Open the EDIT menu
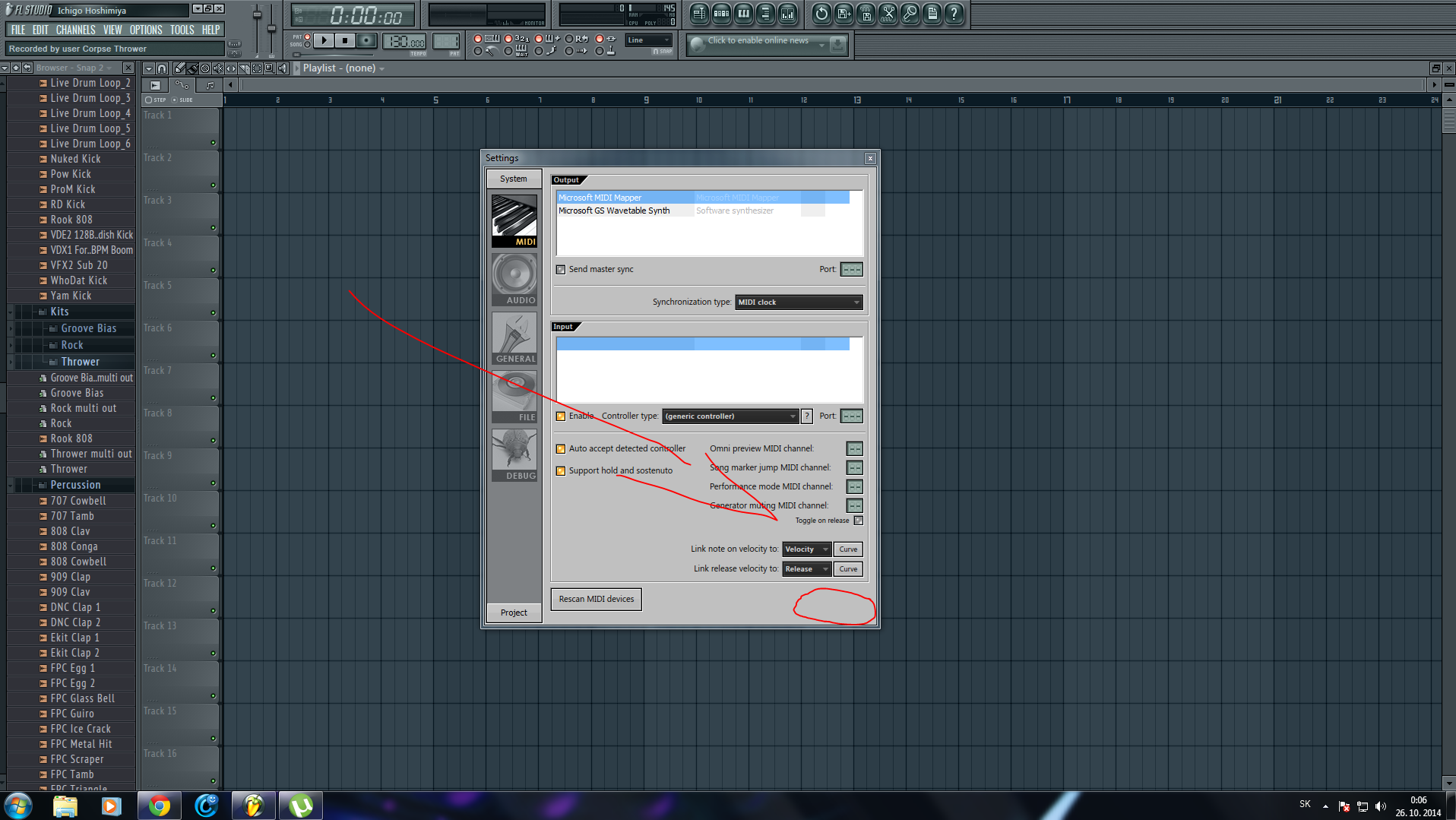Screen dimensions: 1456x820 [40, 30]
